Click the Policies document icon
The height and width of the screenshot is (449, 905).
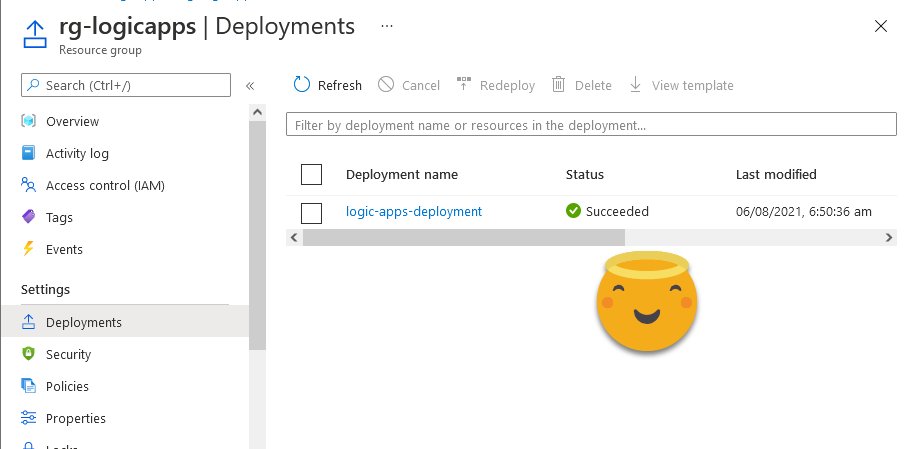28,386
